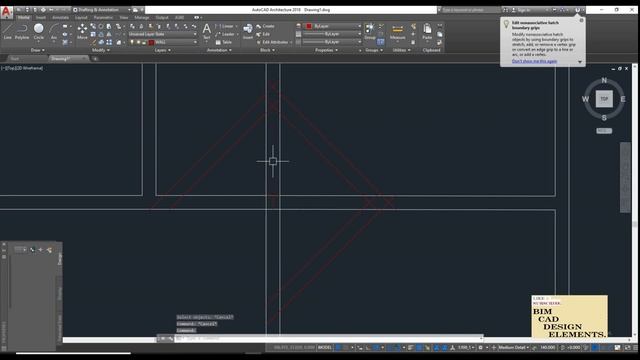This screenshot has height=360, width=640.
Task: Click 'Don't show me this again' link
Action: [534, 61]
